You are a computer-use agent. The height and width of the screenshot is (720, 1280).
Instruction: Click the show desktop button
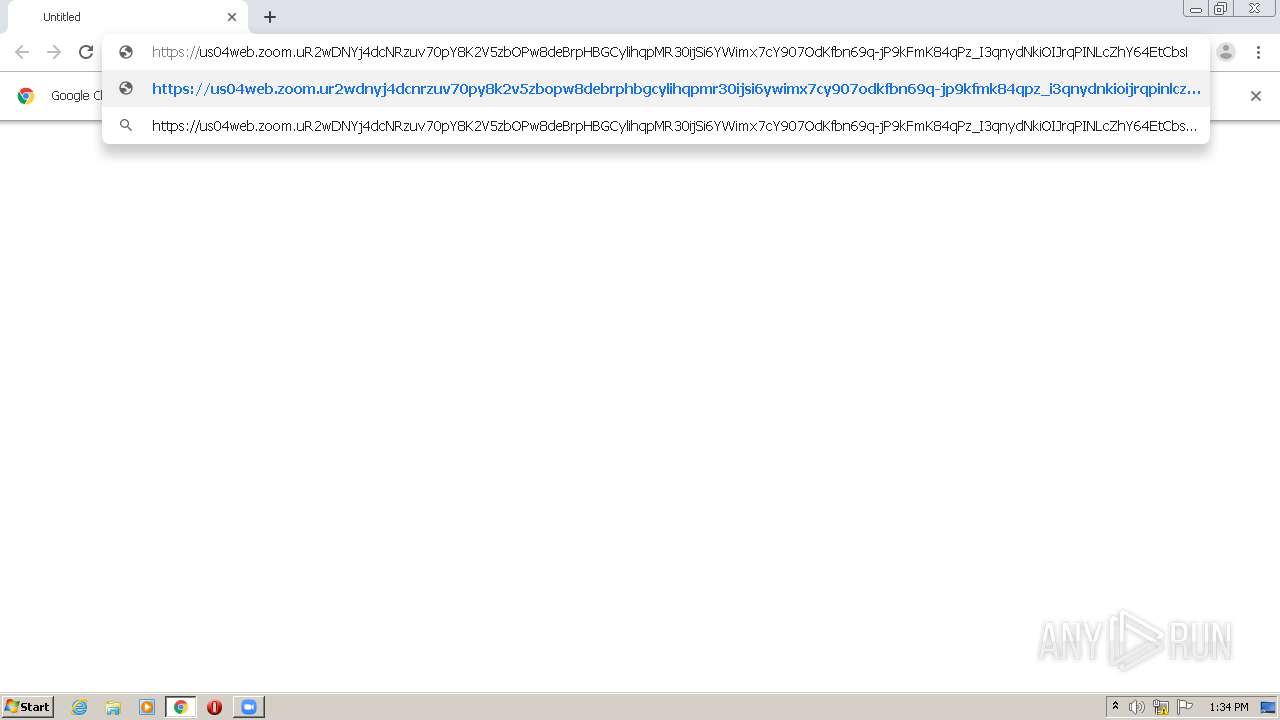(1268, 707)
